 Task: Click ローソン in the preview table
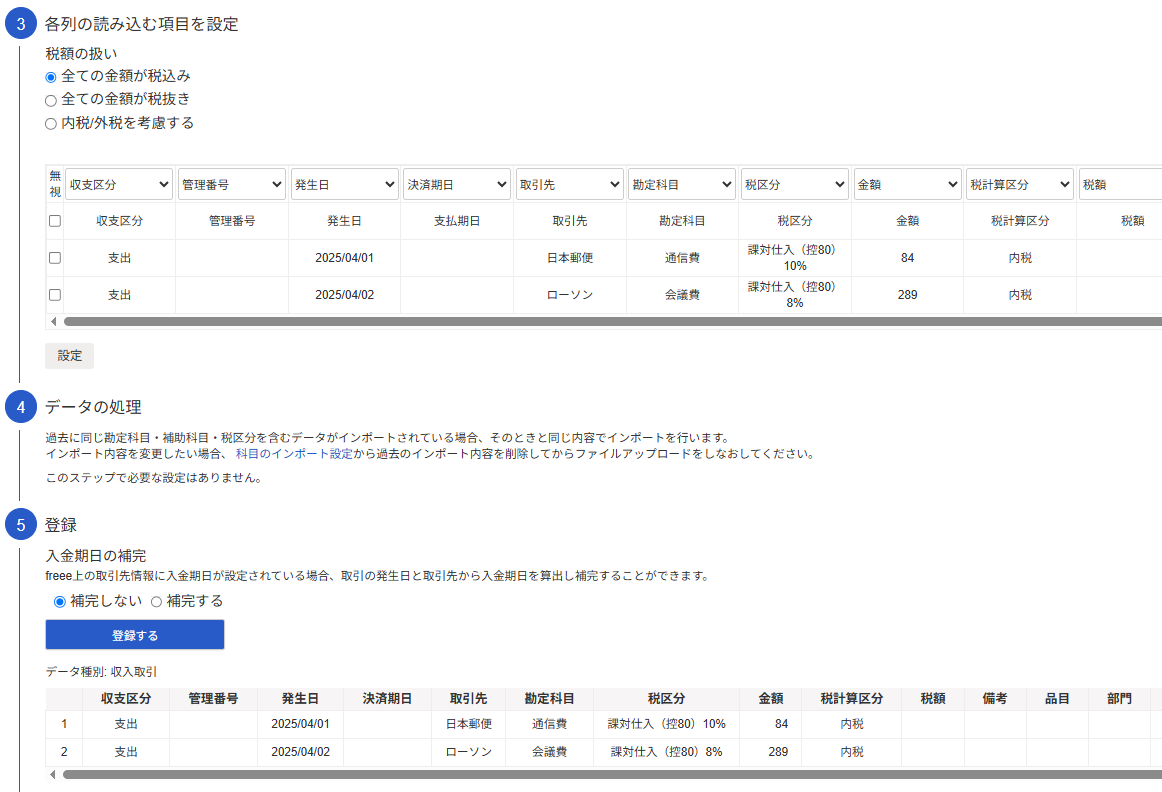(x=468, y=752)
